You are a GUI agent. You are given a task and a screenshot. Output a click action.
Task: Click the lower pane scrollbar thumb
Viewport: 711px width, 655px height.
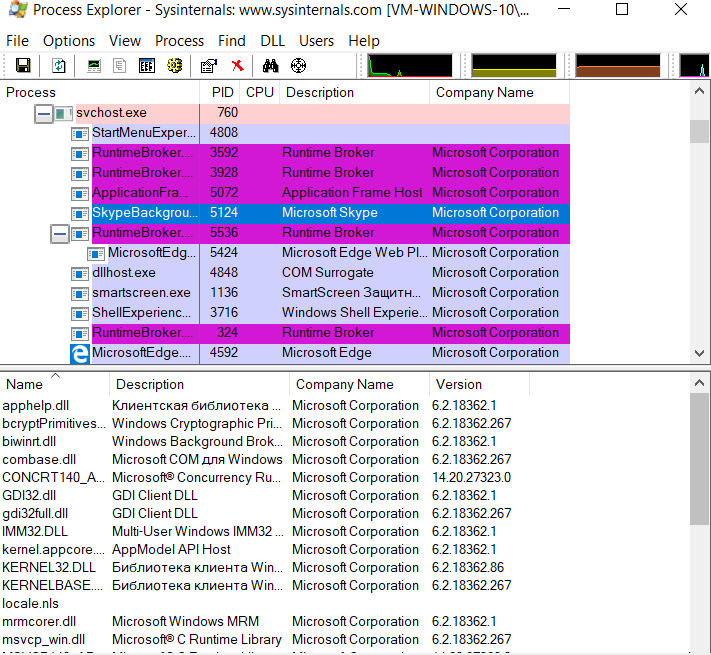pos(700,459)
